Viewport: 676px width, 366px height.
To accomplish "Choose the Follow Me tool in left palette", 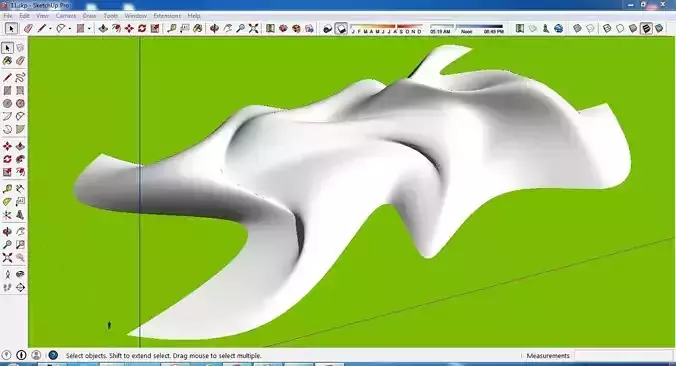I will [20, 159].
